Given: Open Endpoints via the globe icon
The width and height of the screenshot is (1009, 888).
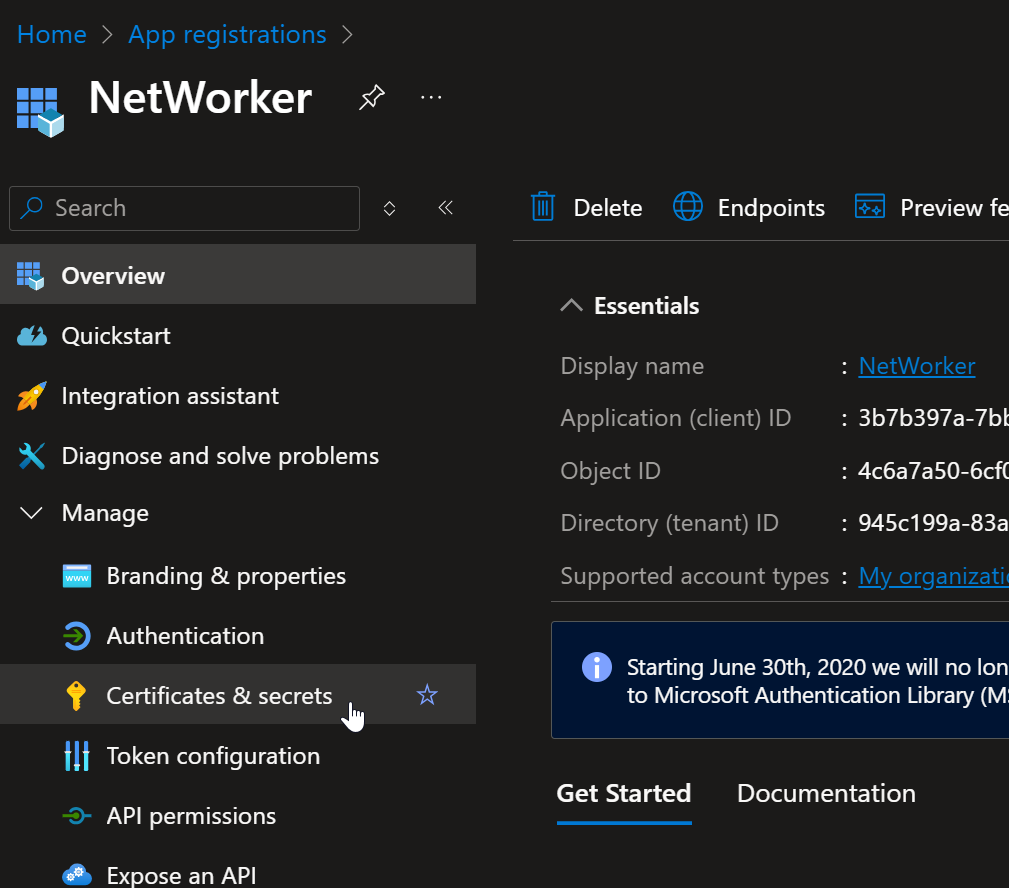Looking at the screenshot, I should point(687,207).
